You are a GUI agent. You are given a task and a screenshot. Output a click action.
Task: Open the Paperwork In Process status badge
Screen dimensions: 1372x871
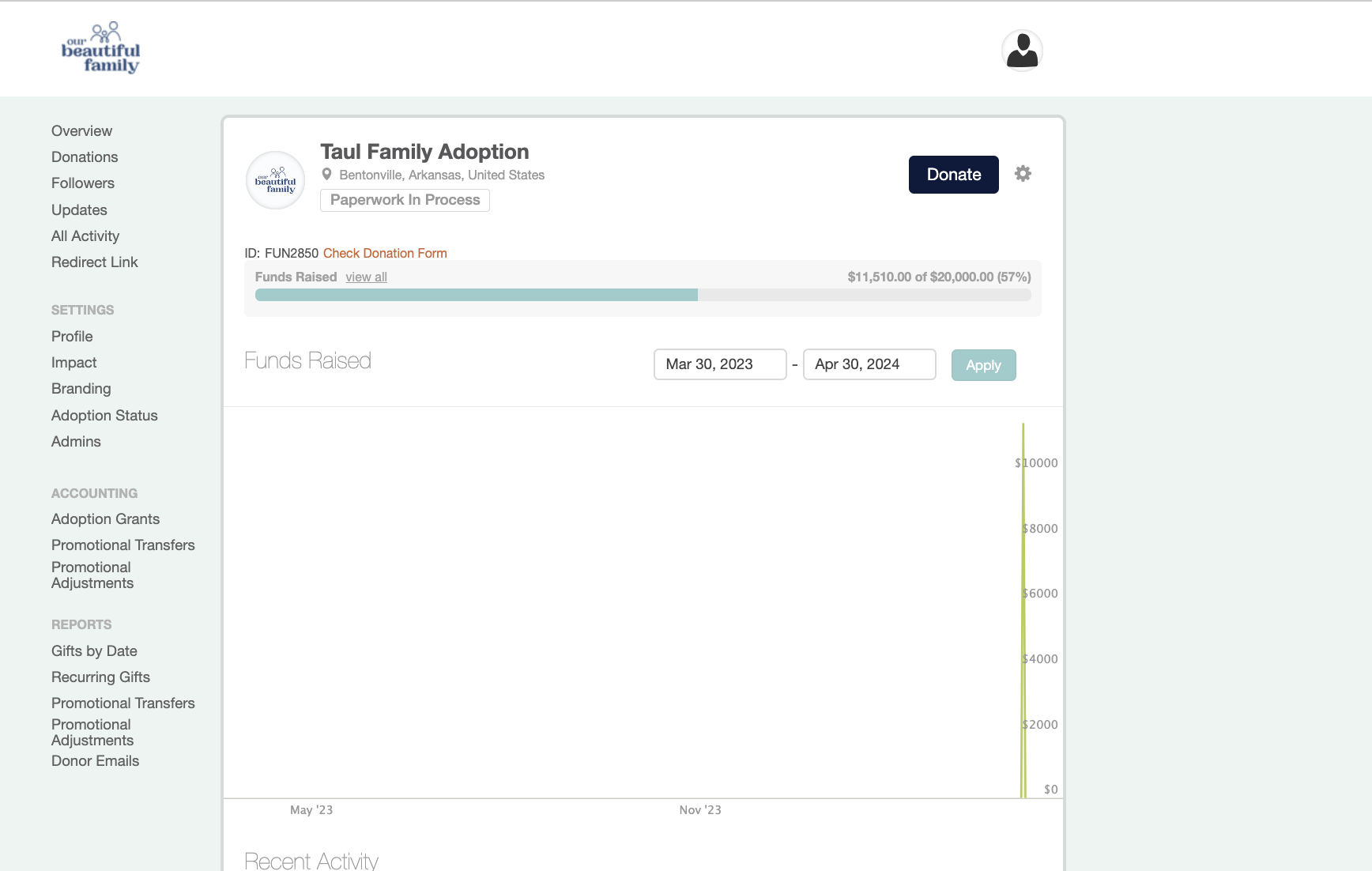(405, 200)
